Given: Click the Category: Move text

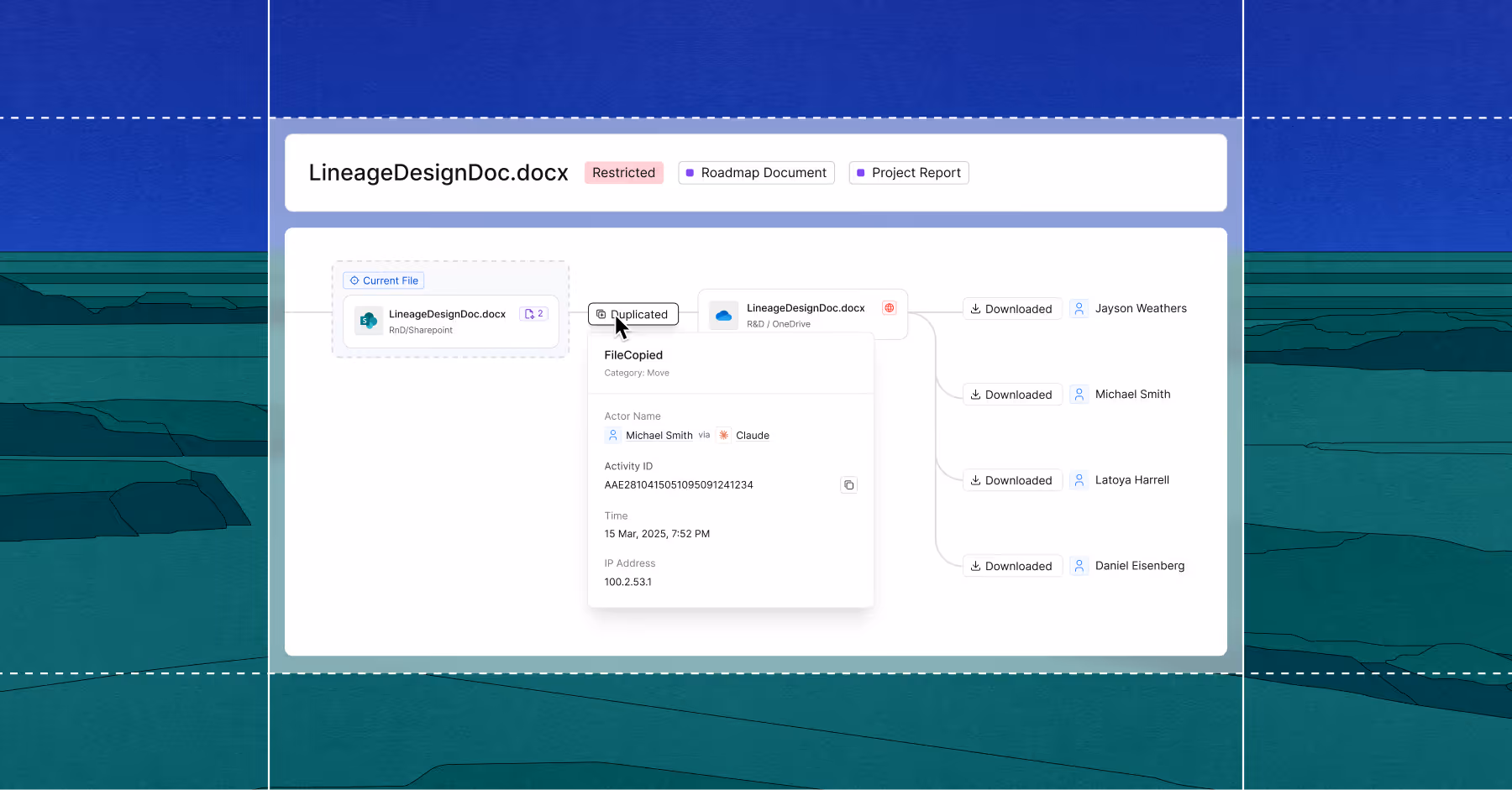Looking at the screenshot, I should [x=637, y=373].
